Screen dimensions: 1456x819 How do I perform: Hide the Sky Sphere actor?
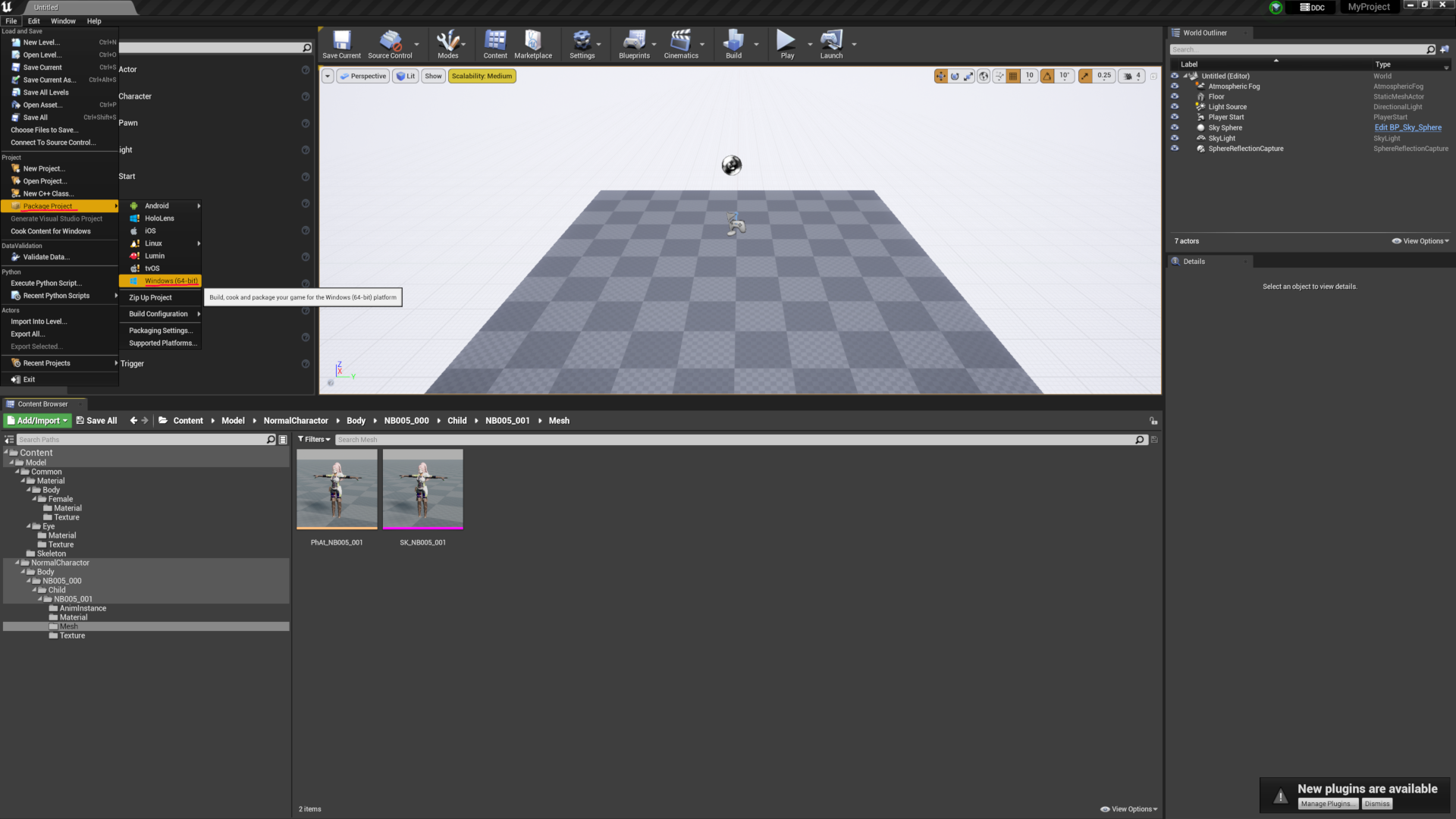point(1175,127)
